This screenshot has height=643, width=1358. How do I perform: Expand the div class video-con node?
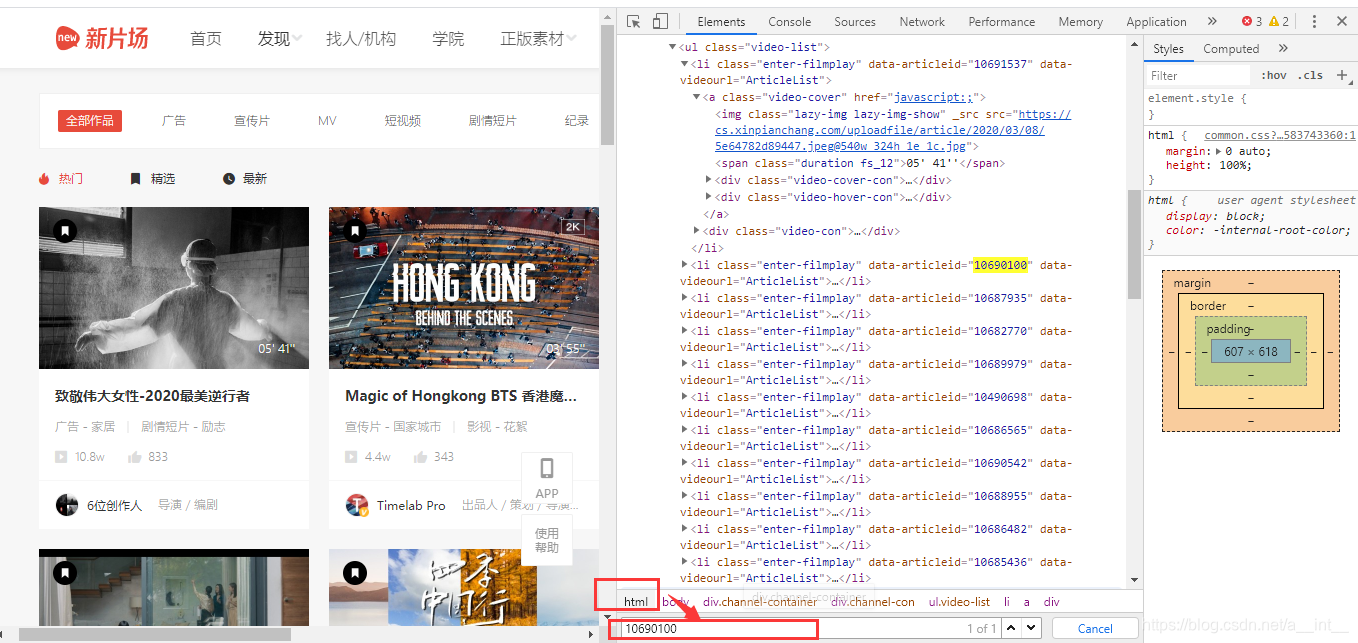(697, 231)
